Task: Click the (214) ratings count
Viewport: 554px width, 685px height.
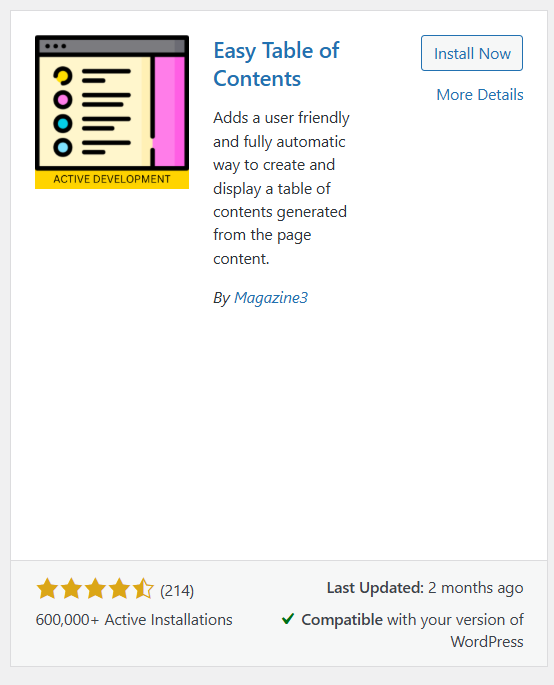Action: pyautogui.click(x=177, y=591)
